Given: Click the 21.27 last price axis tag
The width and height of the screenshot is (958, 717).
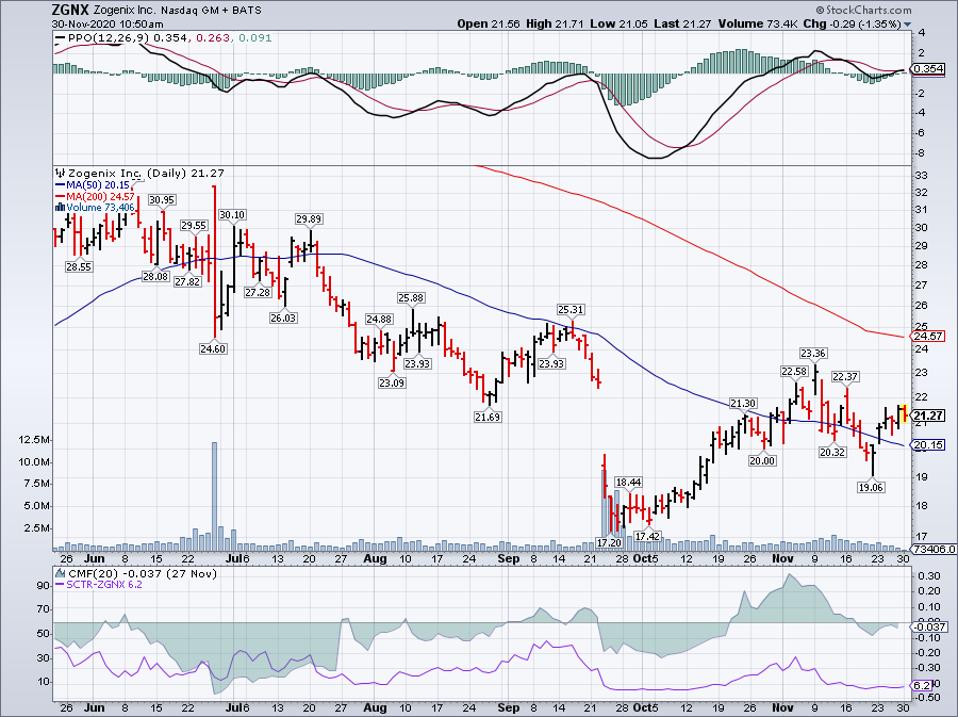Looking at the screenshot, I should [927, 416].
